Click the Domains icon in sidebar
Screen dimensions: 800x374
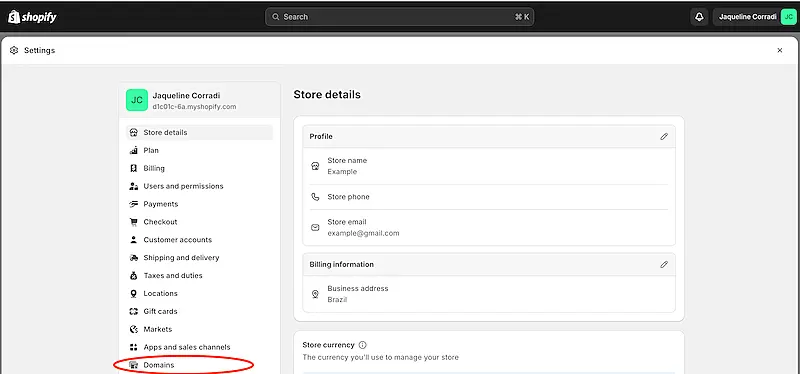click(134, 365)
